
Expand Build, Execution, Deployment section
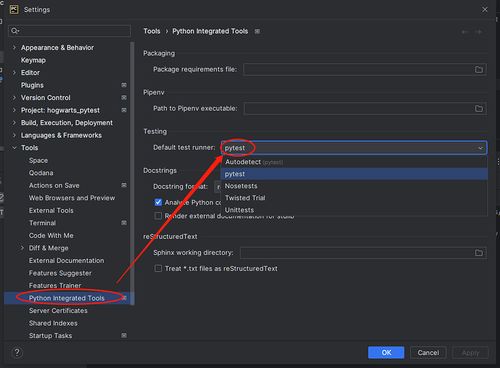click(x=14, y=123)
